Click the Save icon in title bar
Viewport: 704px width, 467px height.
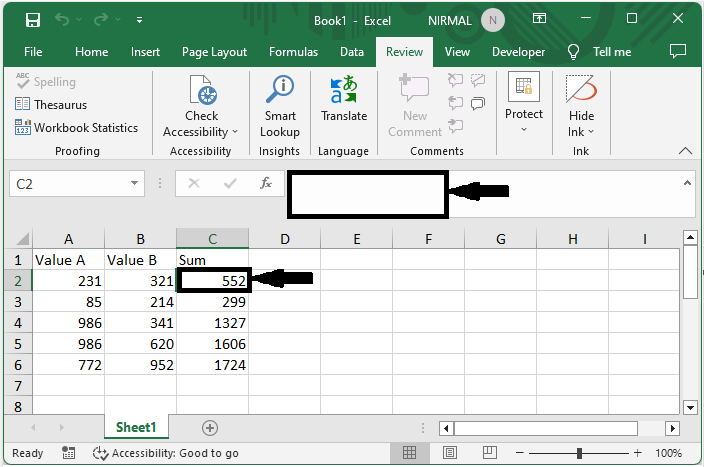(32, 20)
